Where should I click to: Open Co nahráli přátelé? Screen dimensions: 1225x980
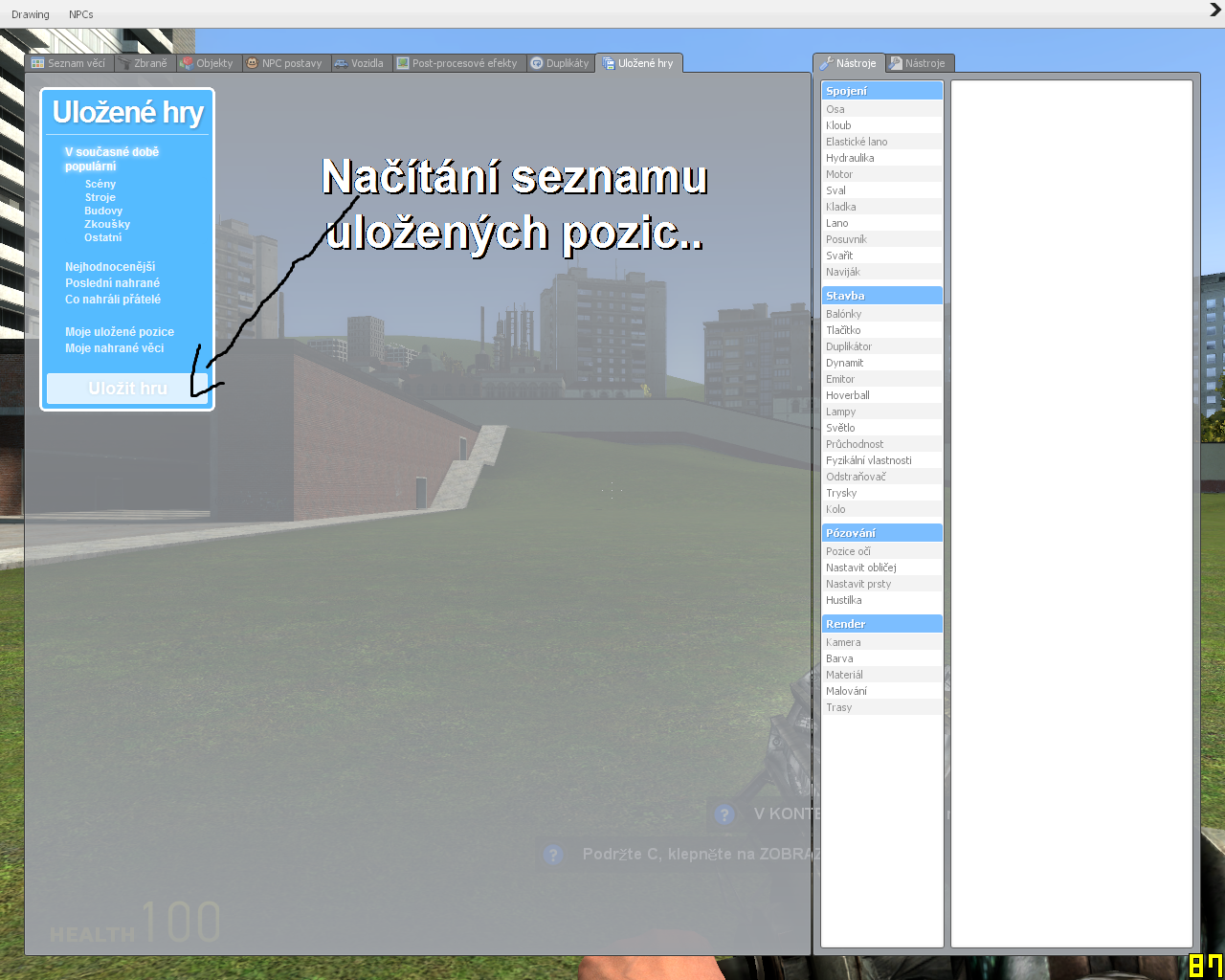pyautogui.click(x=113, y=300)
